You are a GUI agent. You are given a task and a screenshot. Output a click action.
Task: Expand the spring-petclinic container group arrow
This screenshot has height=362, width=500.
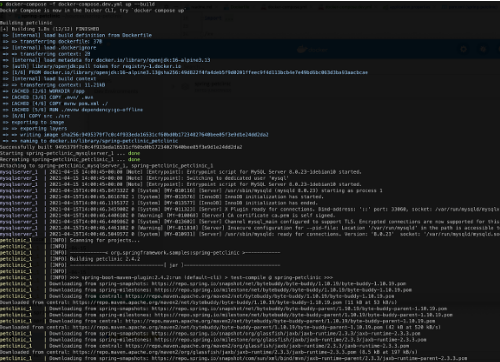(x=173, y=87)
